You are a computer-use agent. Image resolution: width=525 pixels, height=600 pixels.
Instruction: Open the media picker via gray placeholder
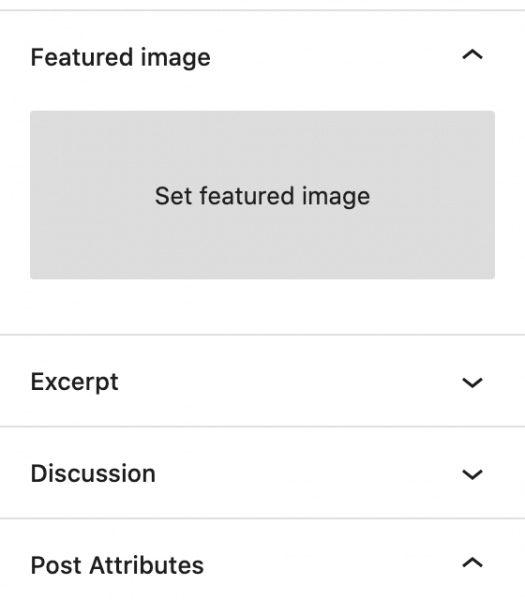[262, 195]
